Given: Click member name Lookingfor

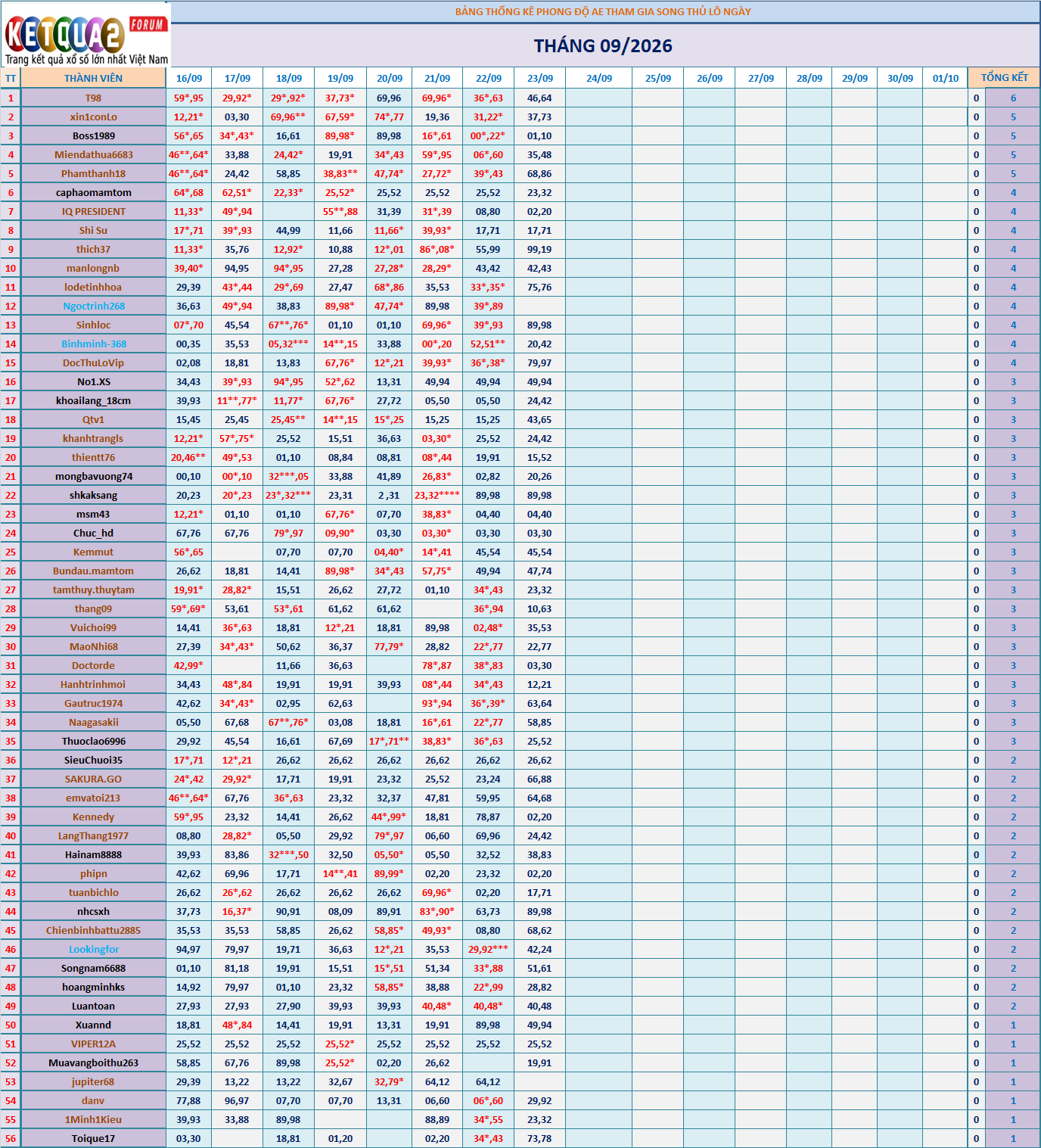Looking at the screenshot, I should (x=93, y=950).
